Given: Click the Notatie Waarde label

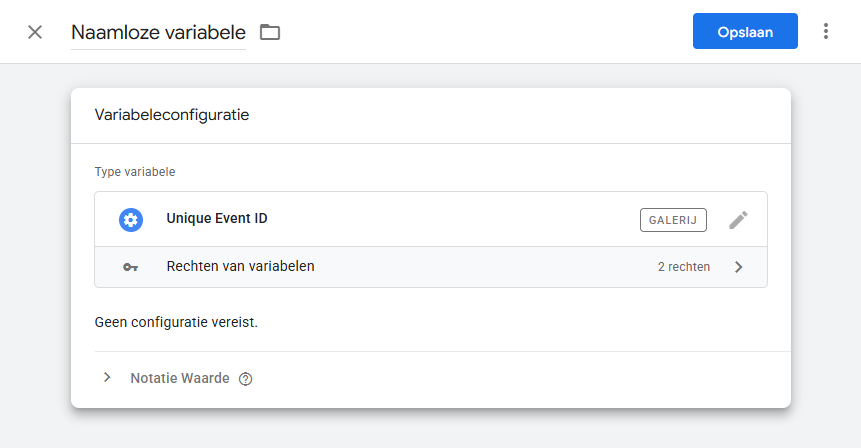Looking at the screenshot, I should point(180,379).
